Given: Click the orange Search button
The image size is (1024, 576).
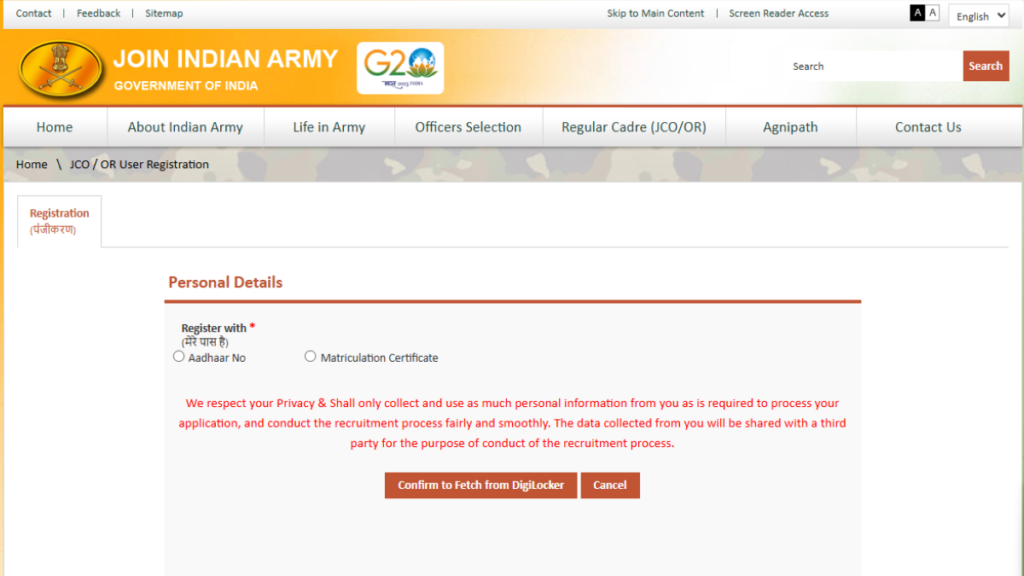Looking at the screenshot, I should (985, 66).
